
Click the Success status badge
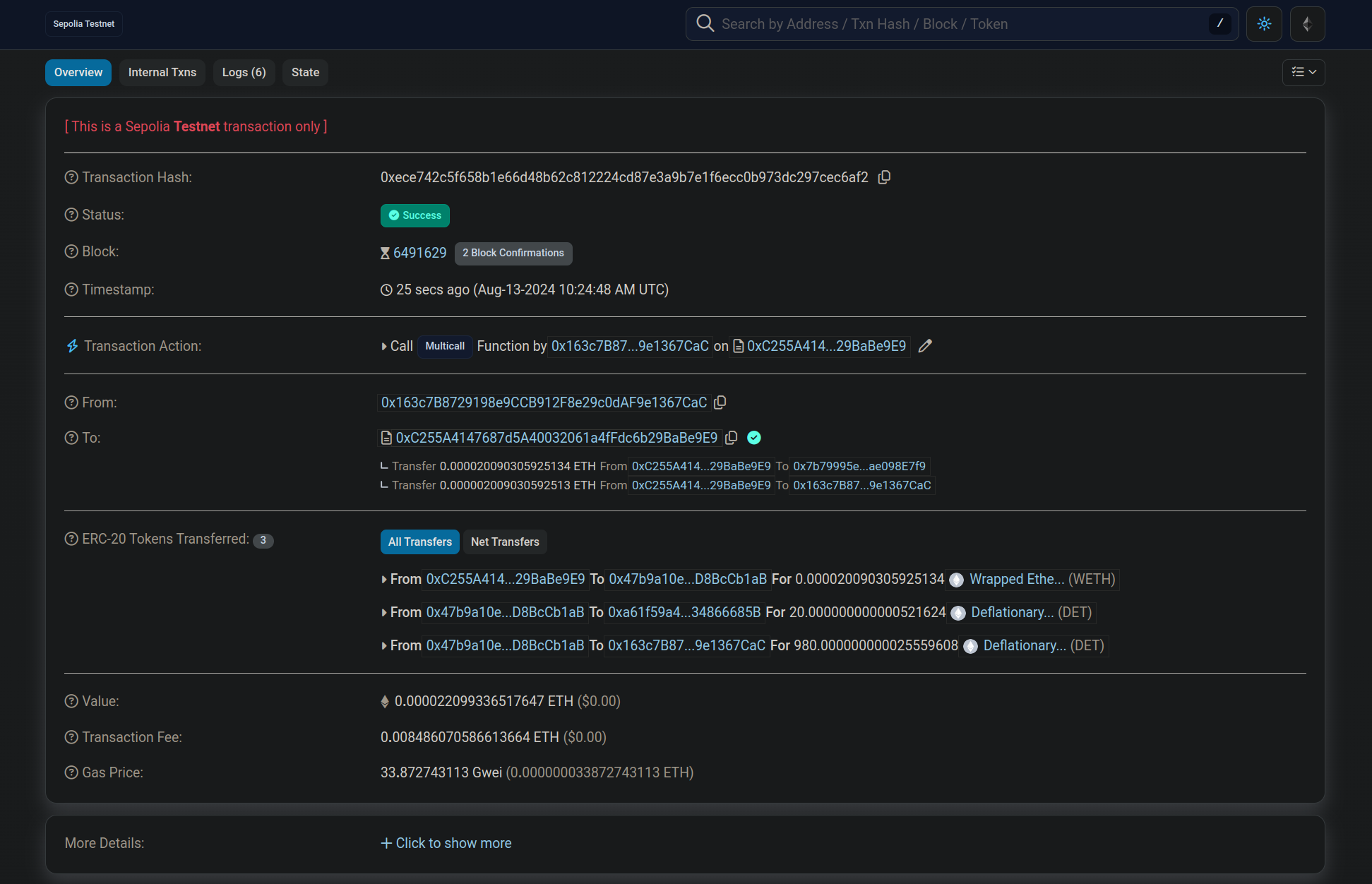click(415, 215)
